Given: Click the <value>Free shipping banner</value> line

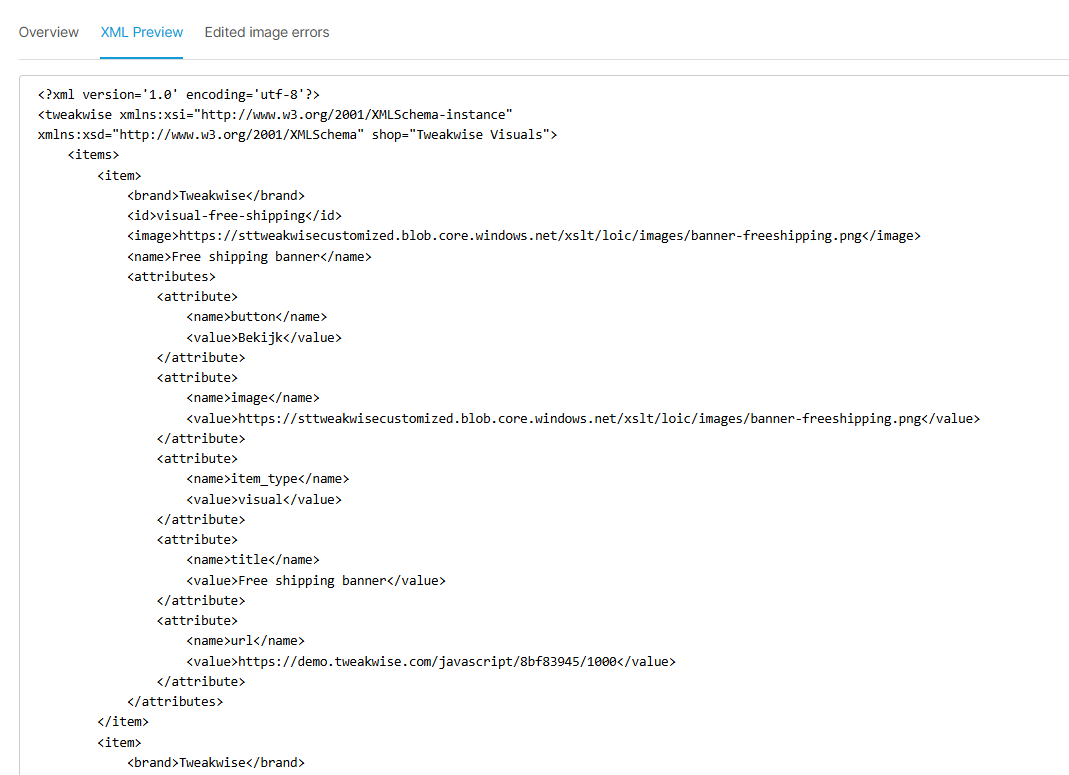Looking at the screenshot, I should 316,581.
